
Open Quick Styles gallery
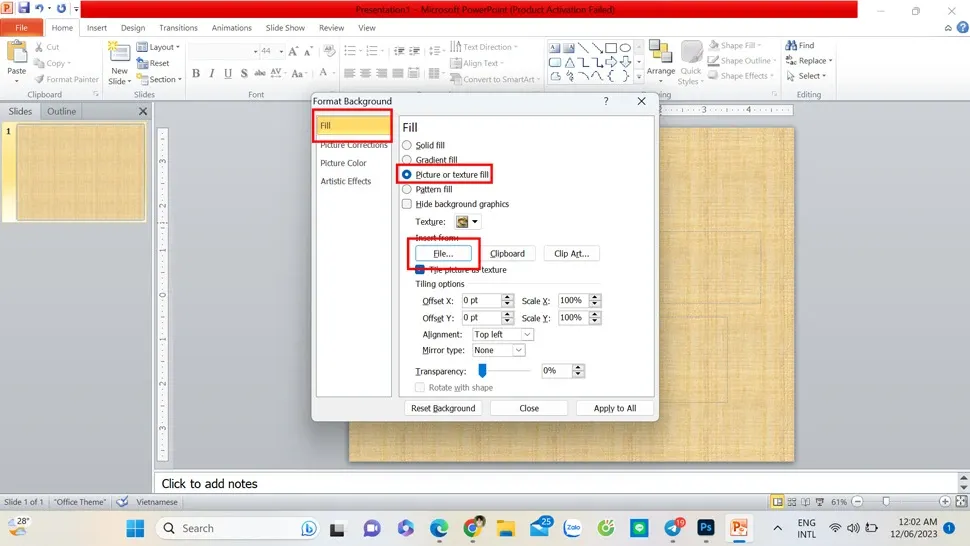tap(690, 62)
